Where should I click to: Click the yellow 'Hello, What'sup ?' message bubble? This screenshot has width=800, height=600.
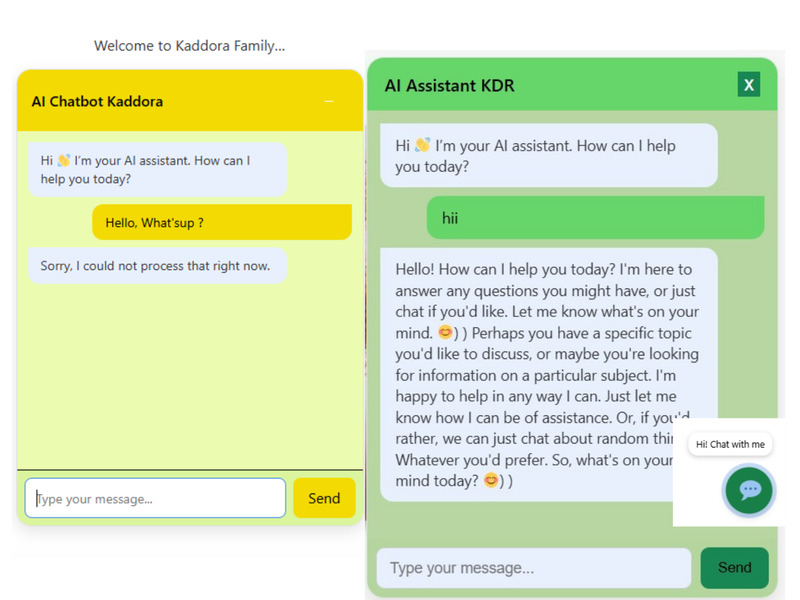tap(222, 221)
